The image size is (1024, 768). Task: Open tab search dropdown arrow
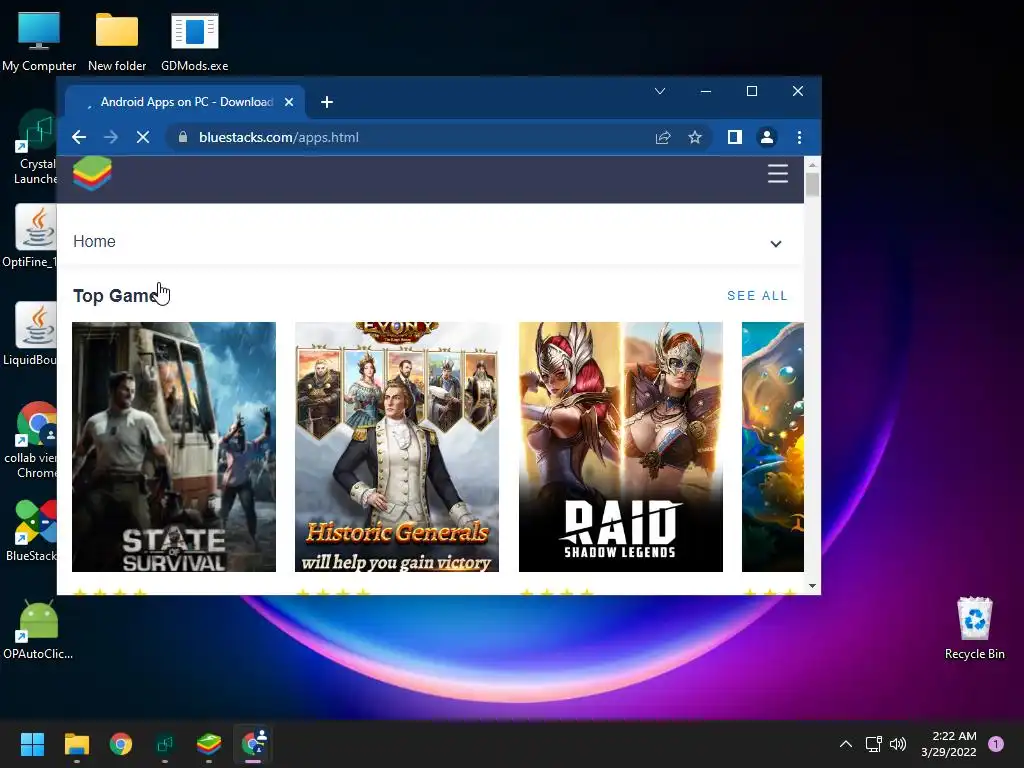[660, 91]
